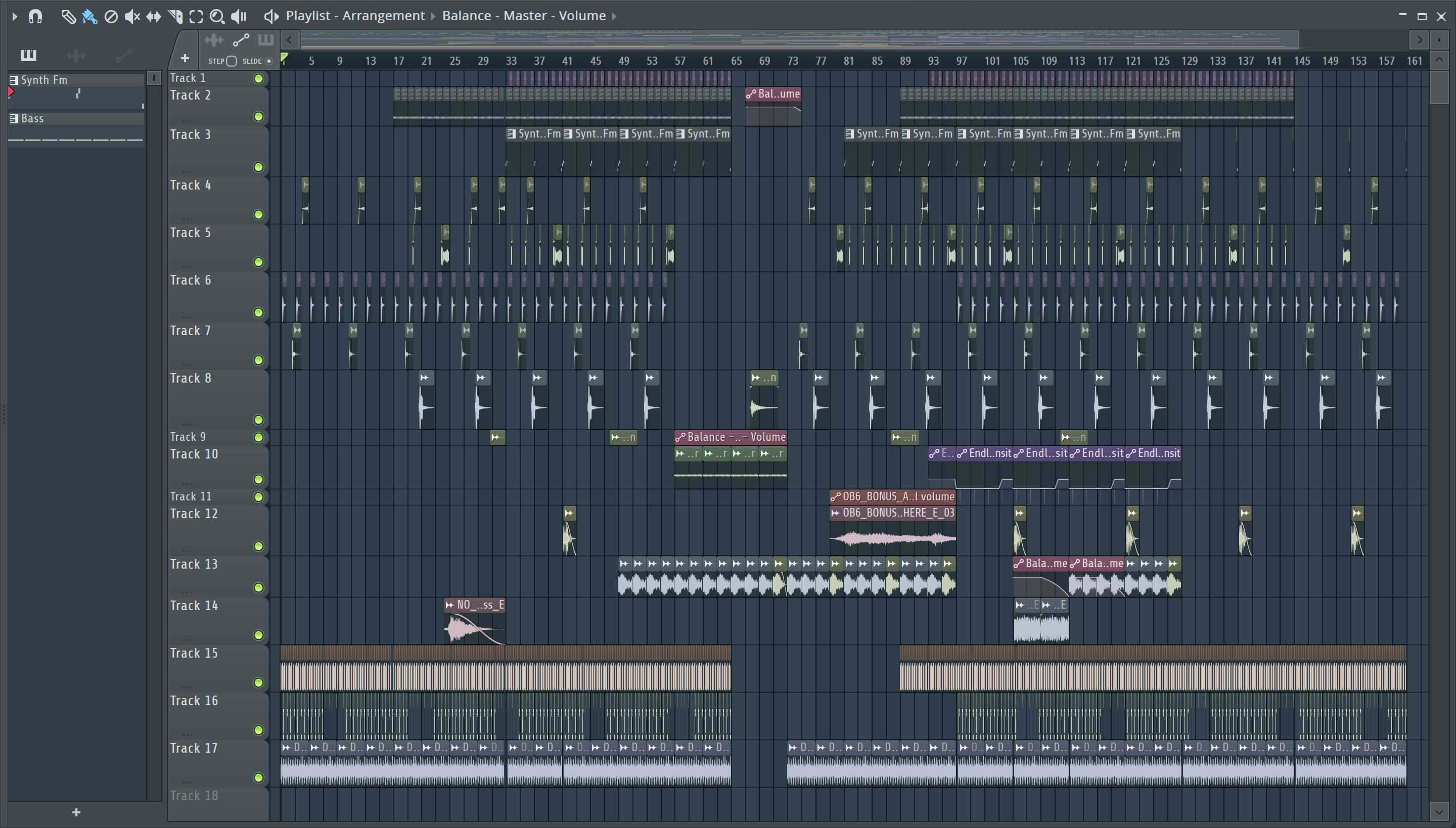The width and height of the screenshot is (1456, 828).
Task: Expand arrow after Balance - Master - Volume
Action: (x=614, y=17)
